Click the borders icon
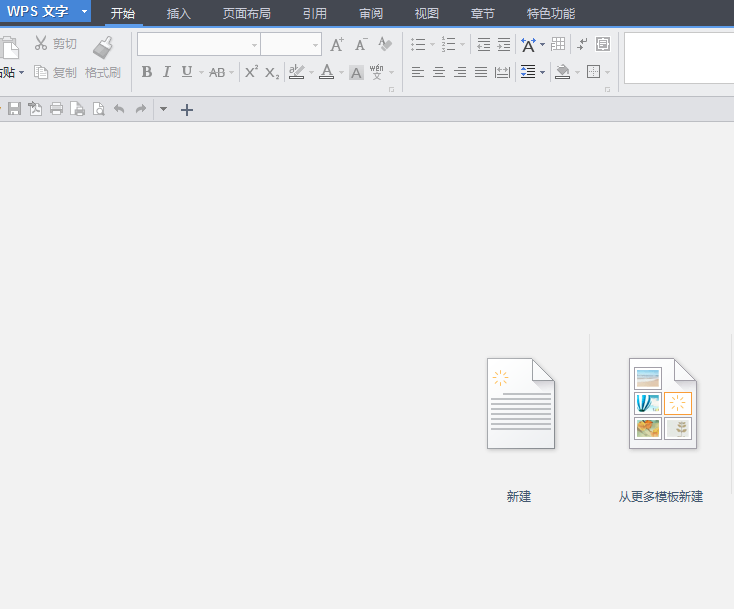 tap(594, 72)
